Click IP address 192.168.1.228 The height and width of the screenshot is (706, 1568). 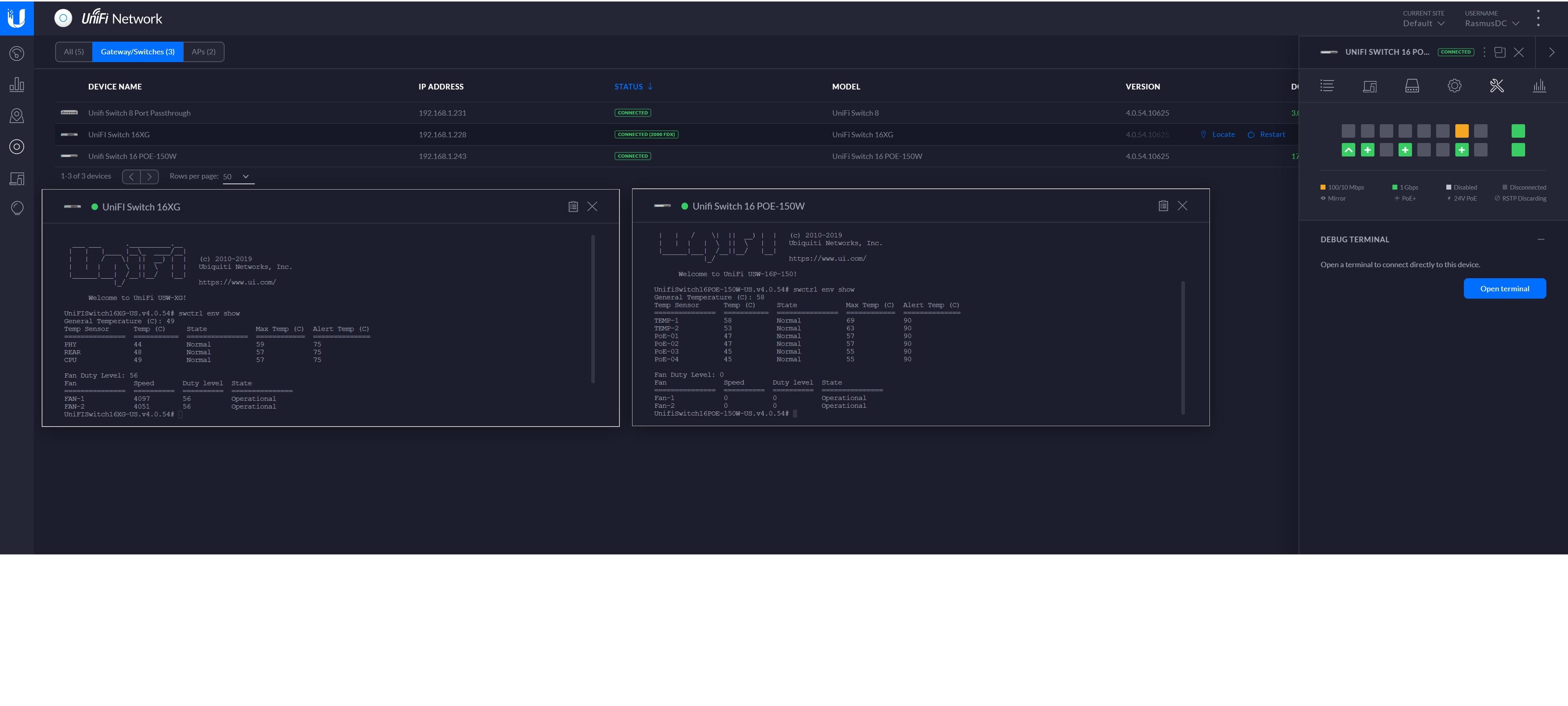point(443,134)
